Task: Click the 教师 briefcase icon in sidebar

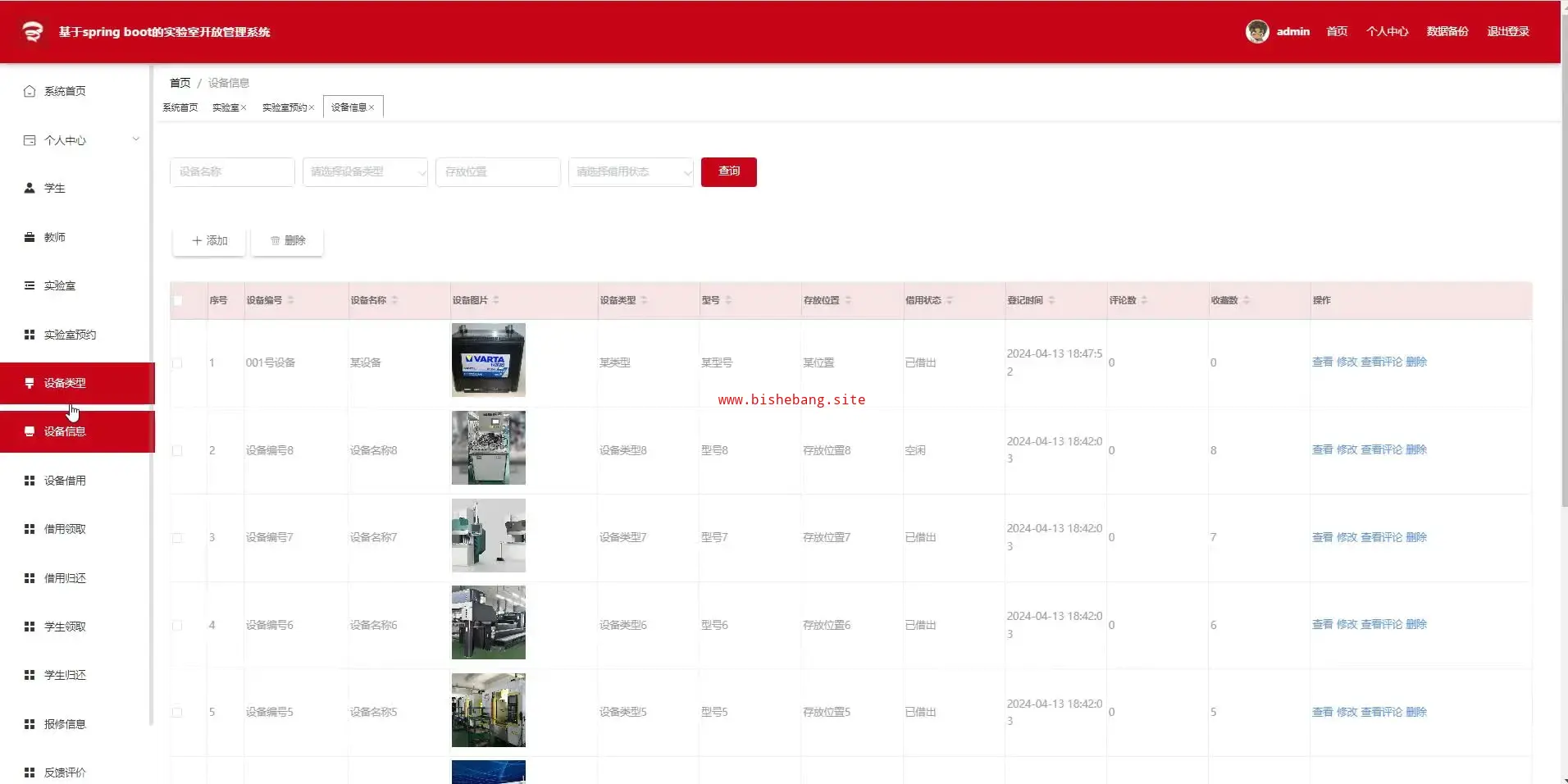Action: pos(30,237)
